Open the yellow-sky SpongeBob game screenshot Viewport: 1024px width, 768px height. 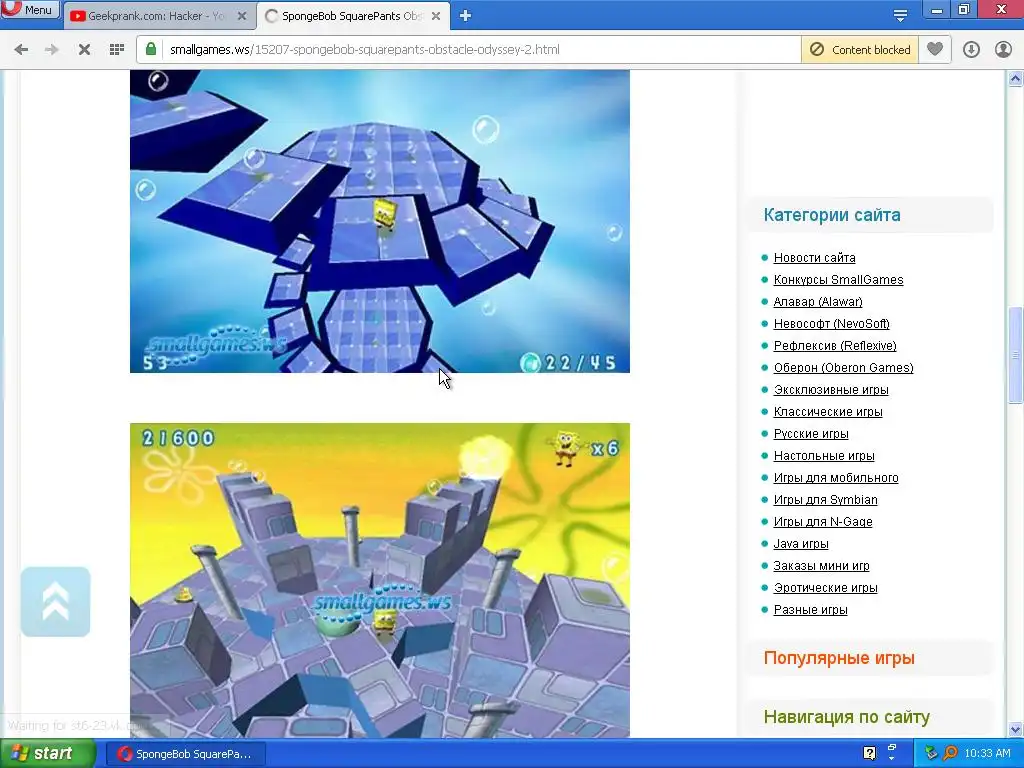pos(379,580)
